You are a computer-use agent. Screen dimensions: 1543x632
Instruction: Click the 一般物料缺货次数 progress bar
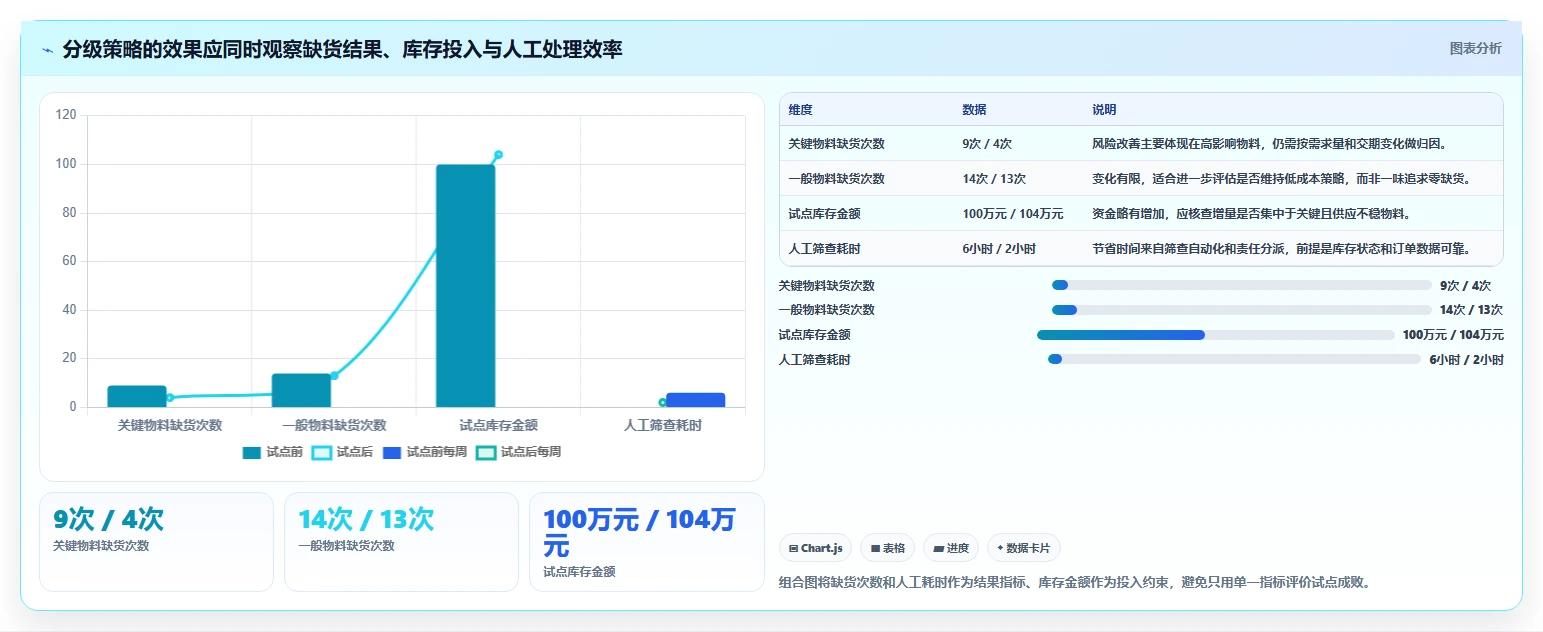[1242, 310]
